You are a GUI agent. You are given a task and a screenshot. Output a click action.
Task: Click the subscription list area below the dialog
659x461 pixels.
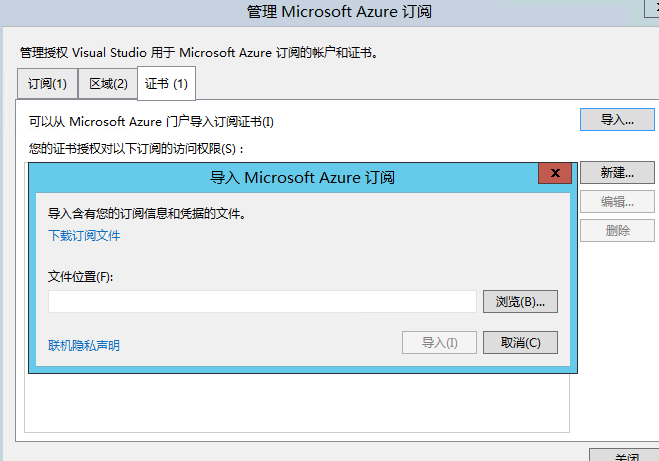(x=297, y=403)
